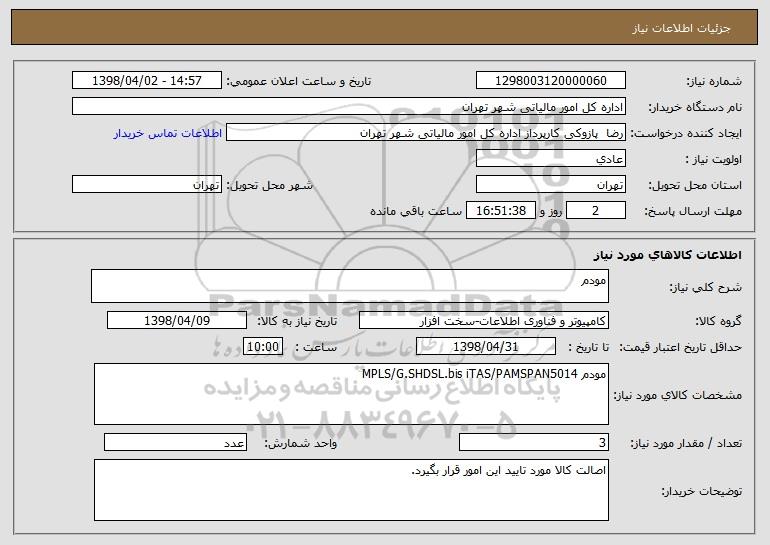Click the remaining time field 16:51:38
The height and width of the screenshot is (545, 770).
click(500, 211)
